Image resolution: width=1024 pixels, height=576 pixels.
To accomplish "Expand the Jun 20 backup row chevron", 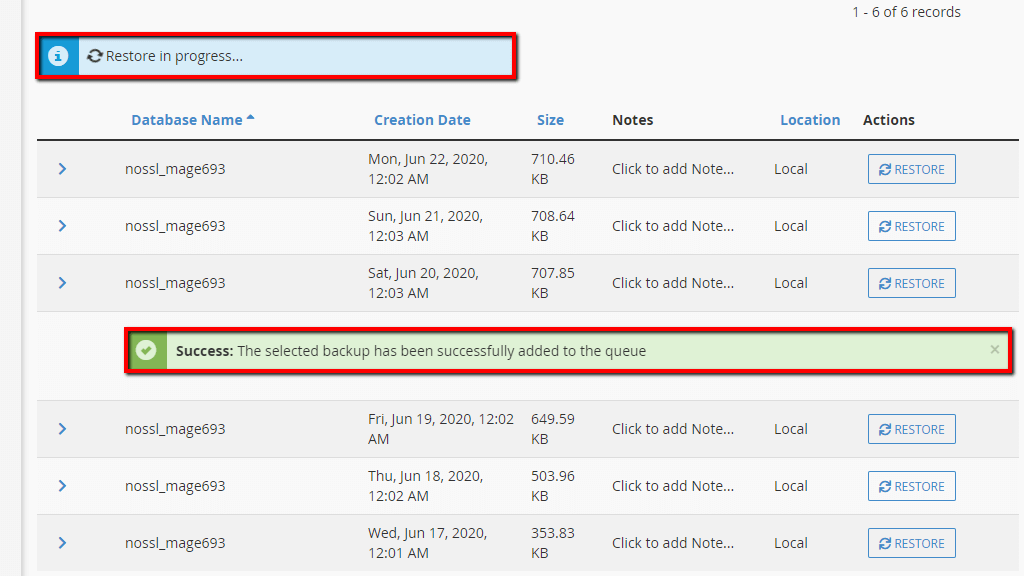I will (62, 283).
